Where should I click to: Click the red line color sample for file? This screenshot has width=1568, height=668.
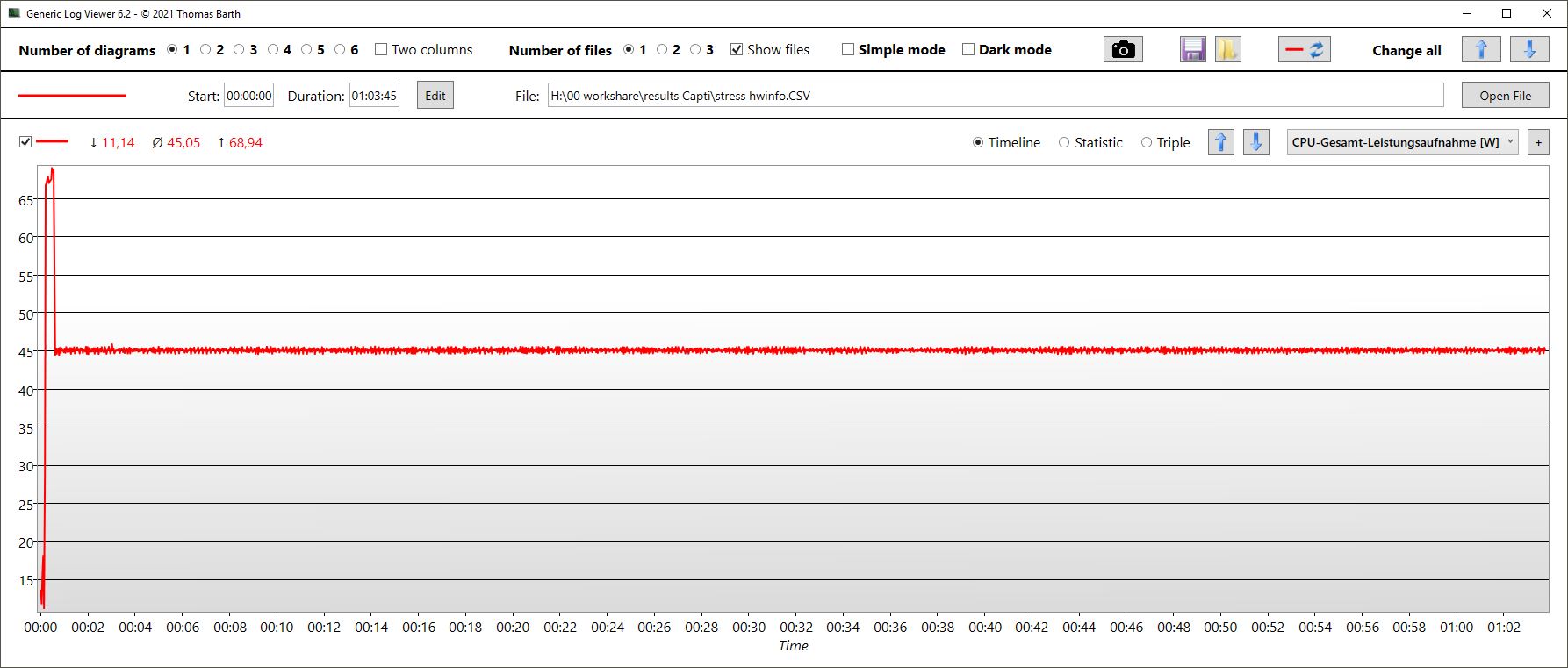click(72, 96)
